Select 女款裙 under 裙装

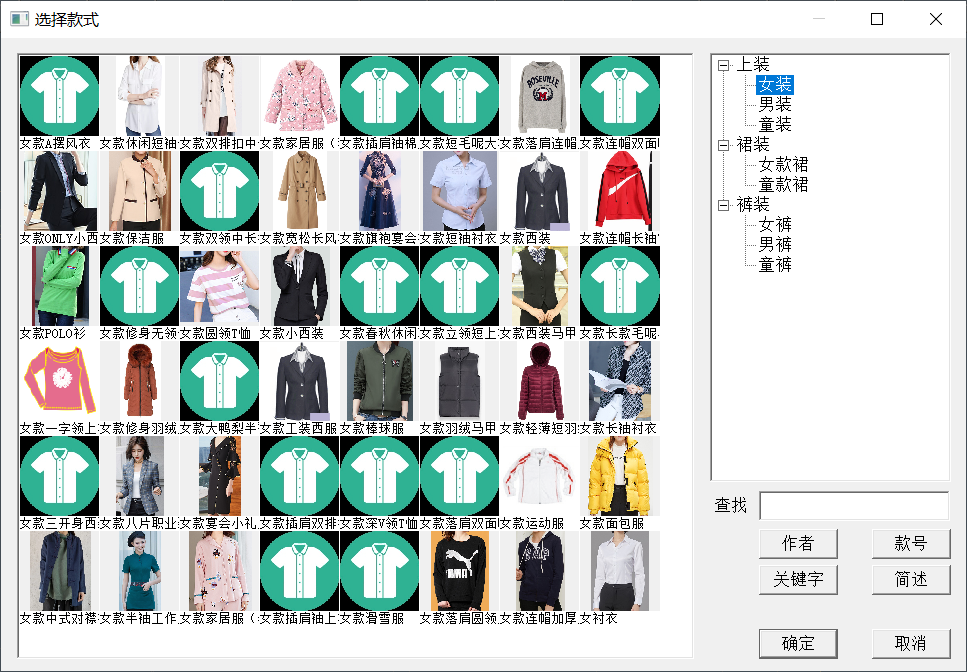[786, 163]
